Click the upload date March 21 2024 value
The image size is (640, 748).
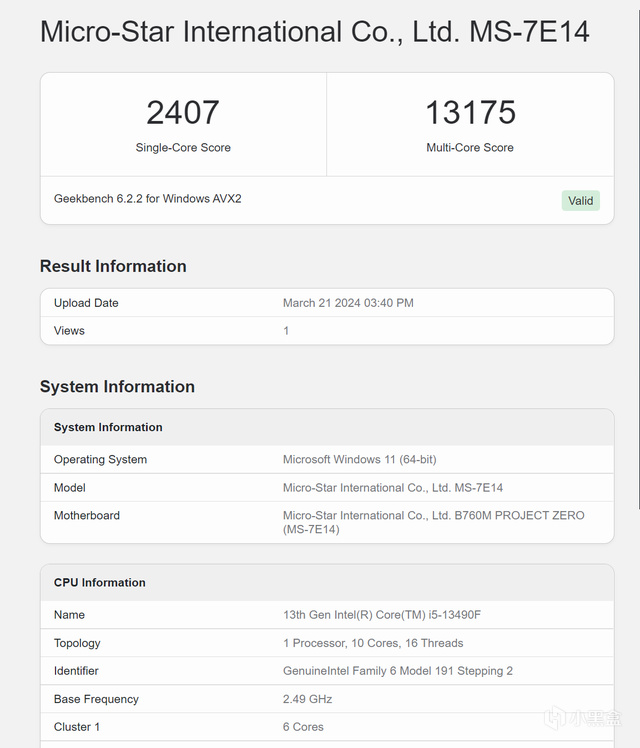click(x=348, y=303)
